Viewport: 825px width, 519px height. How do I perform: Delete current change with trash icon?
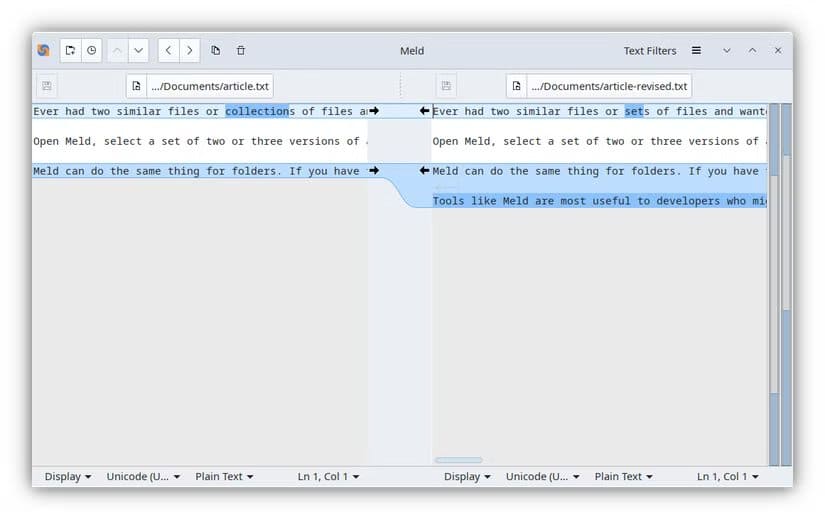click(240, 51)
